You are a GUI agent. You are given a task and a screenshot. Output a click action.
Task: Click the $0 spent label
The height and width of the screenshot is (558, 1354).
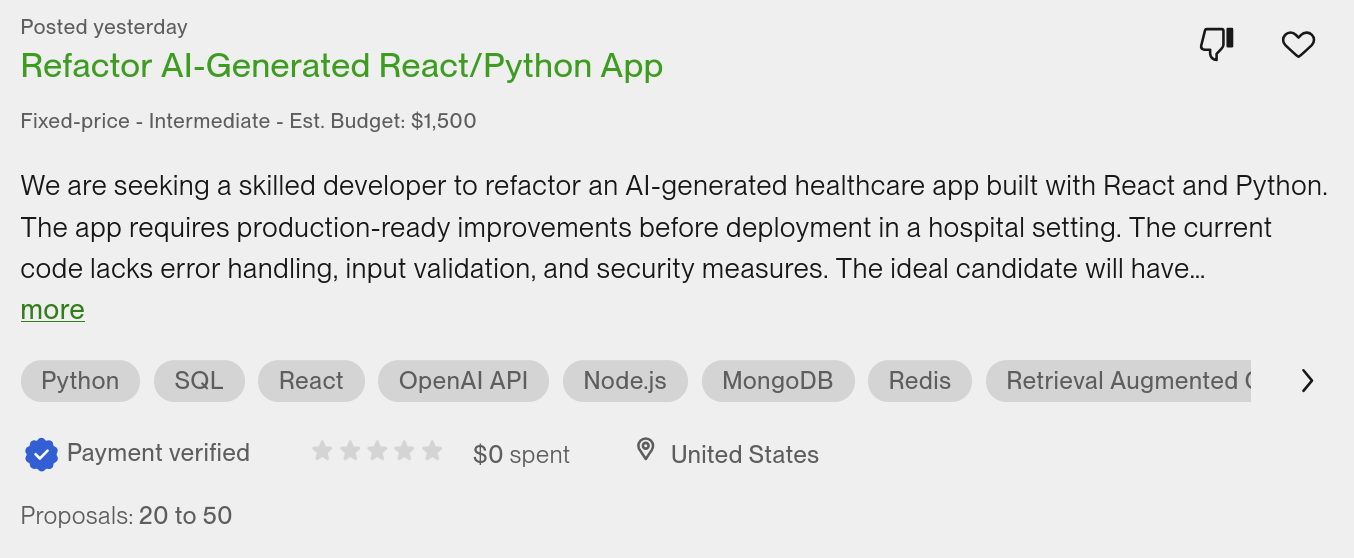click(x=521, y=455)
